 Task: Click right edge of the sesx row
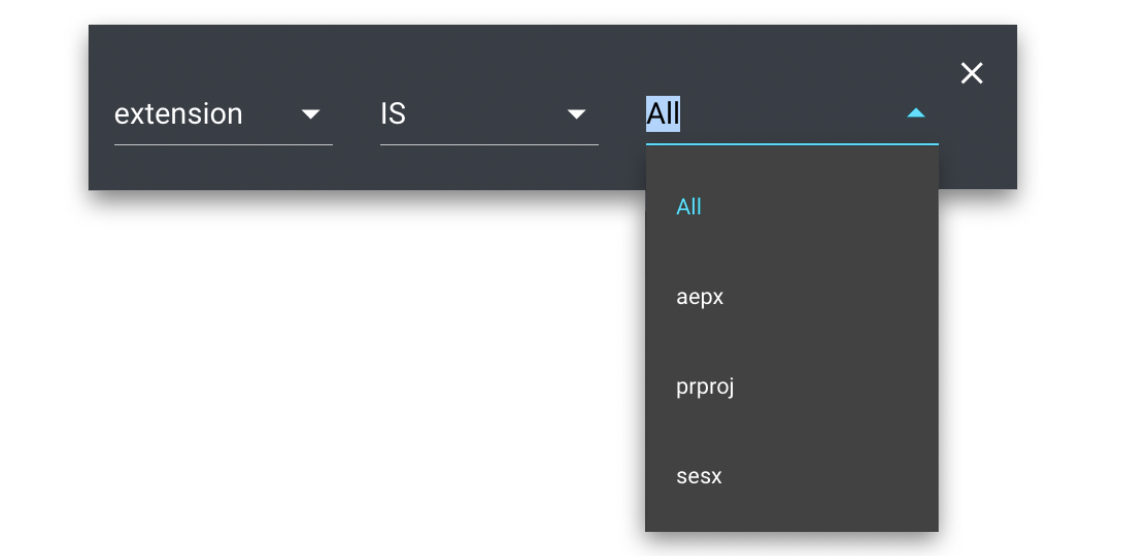coord(915,476)
